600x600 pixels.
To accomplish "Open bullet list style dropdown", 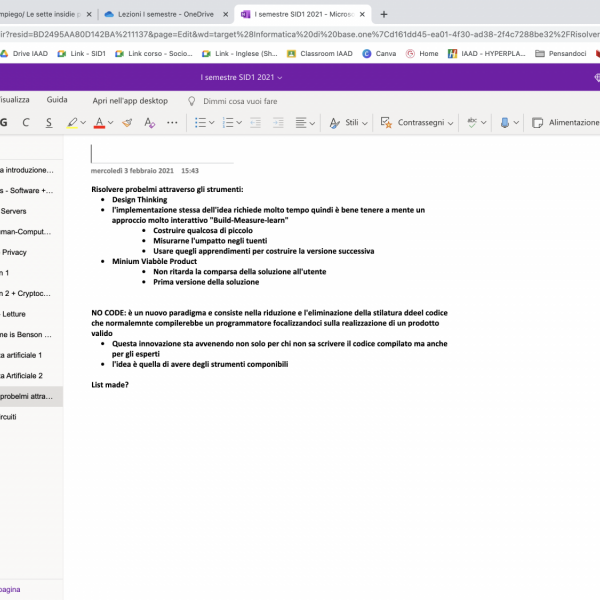I will 212,122.
